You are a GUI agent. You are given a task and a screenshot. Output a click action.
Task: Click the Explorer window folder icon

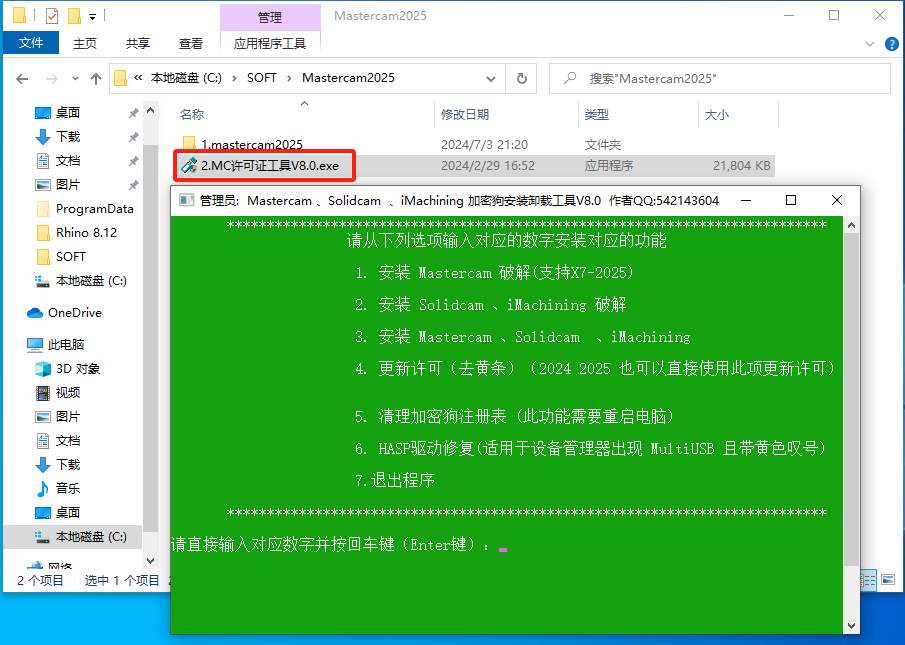(x=19, y=16)
